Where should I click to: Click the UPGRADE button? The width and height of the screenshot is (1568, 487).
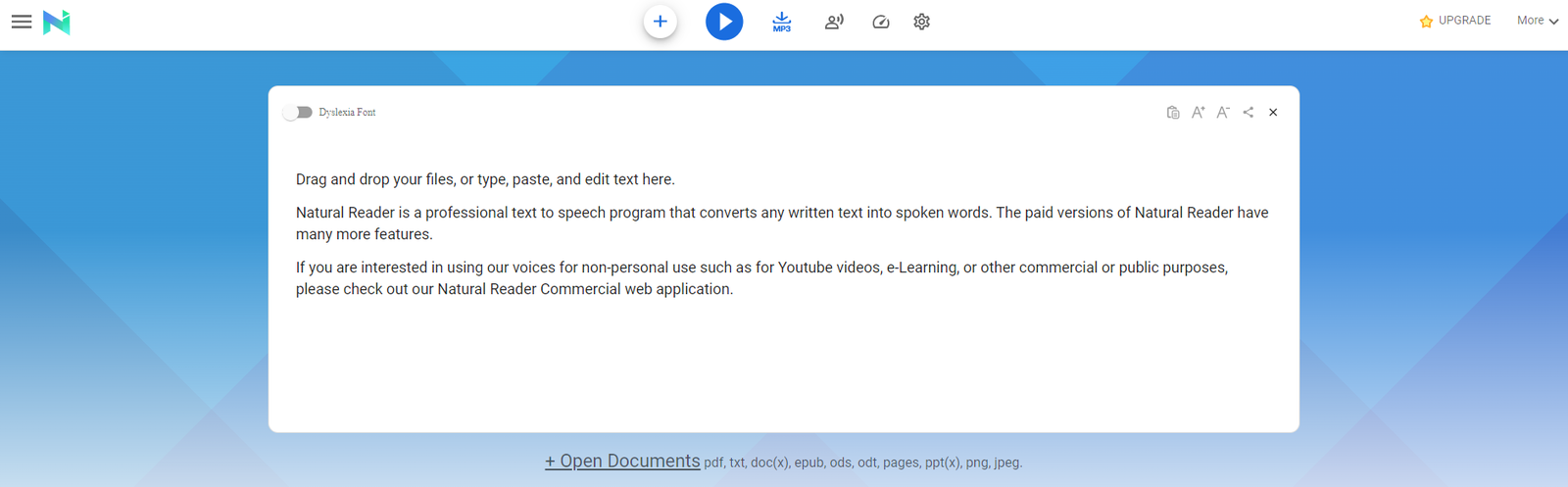(1455, 21)
